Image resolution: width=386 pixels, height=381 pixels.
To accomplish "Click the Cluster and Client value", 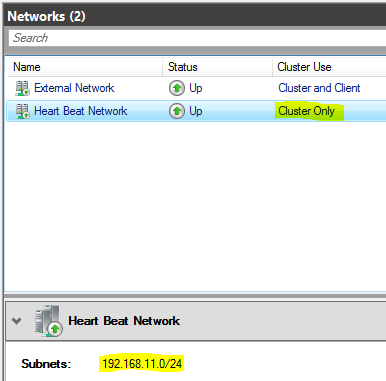I will [319, 88].
